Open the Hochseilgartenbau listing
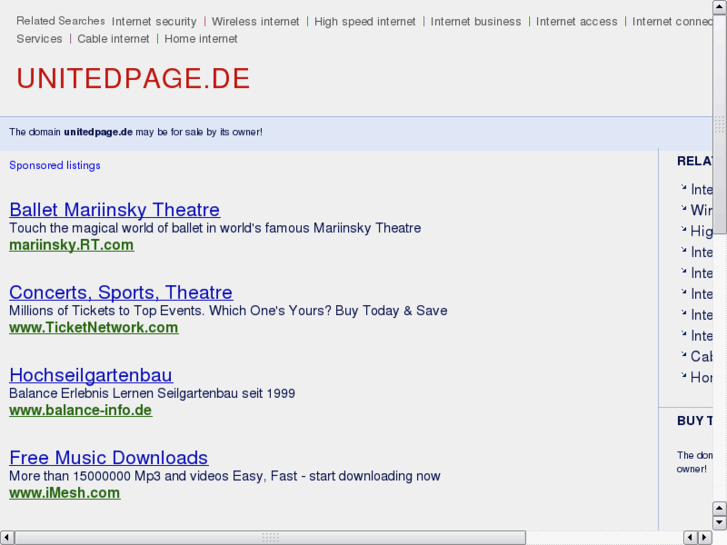This screenshot has width=727, height=545. (x=91, y=375)
